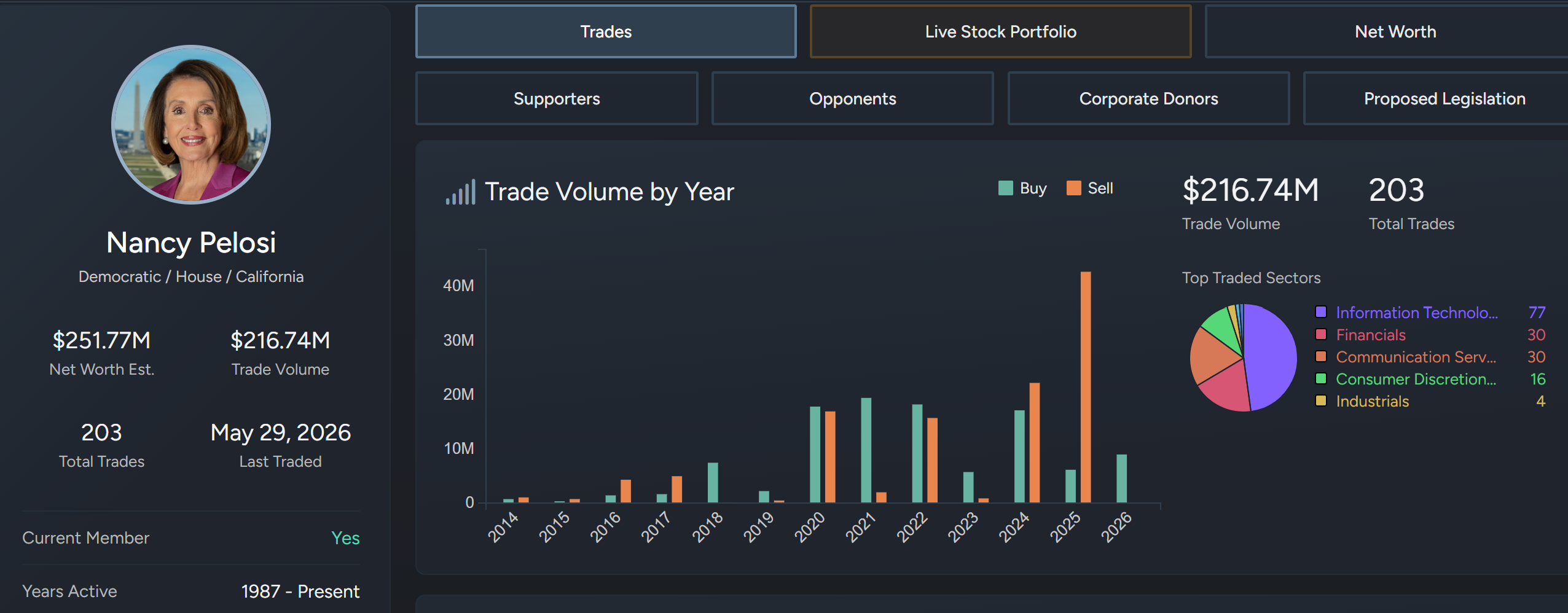1568x613 pixels.
Task: Click the 2025 Buy bar
Action: pyautogui.click(x=1070, y=486)
